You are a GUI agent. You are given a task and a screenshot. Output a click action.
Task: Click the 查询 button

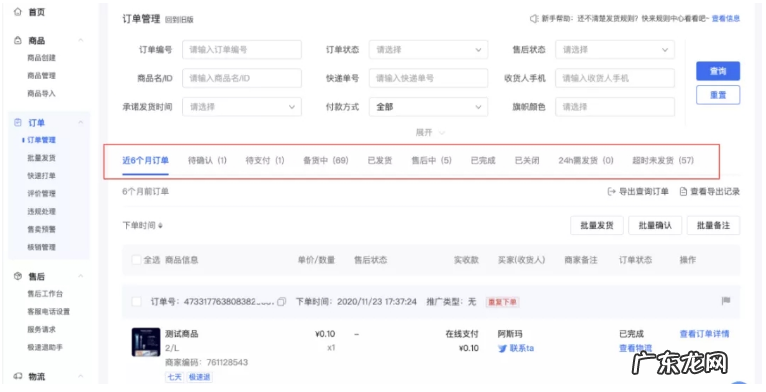718,71
